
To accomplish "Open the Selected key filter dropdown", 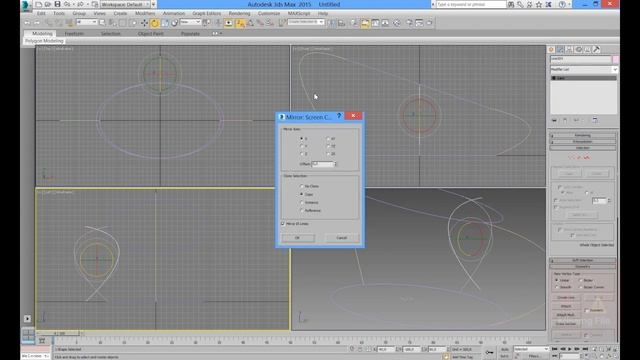I will (531, 349).
